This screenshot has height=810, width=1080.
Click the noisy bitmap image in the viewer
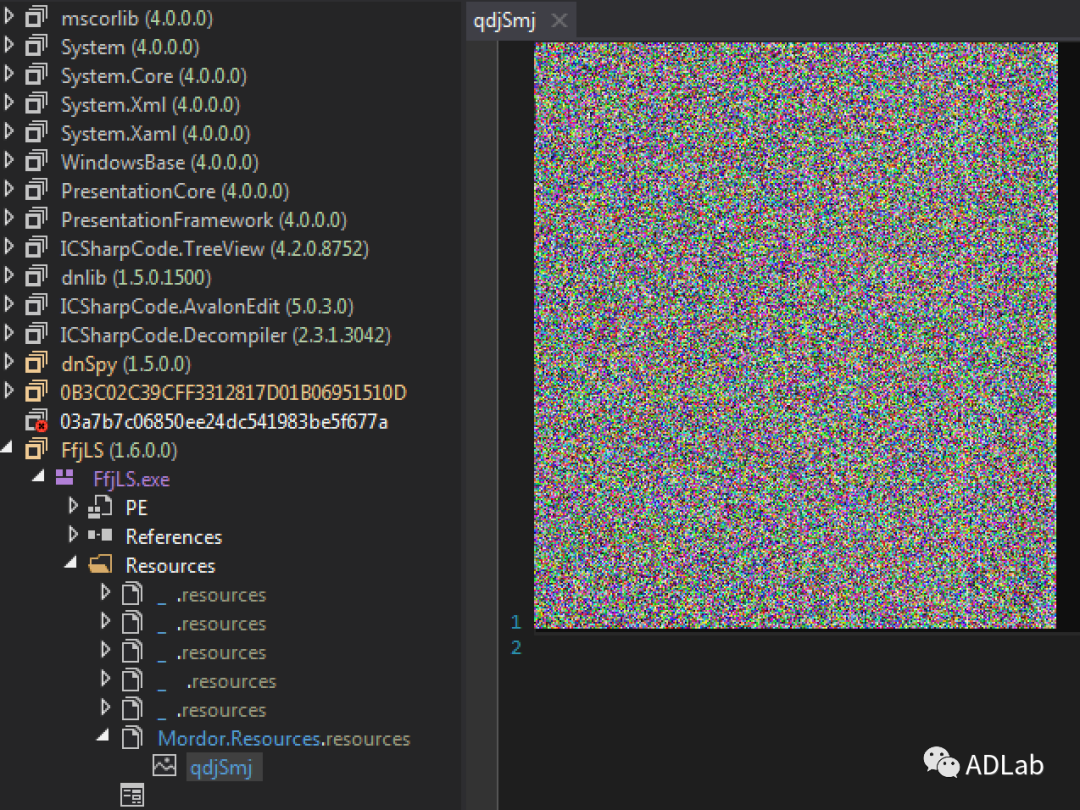click(x=795, y=335)
